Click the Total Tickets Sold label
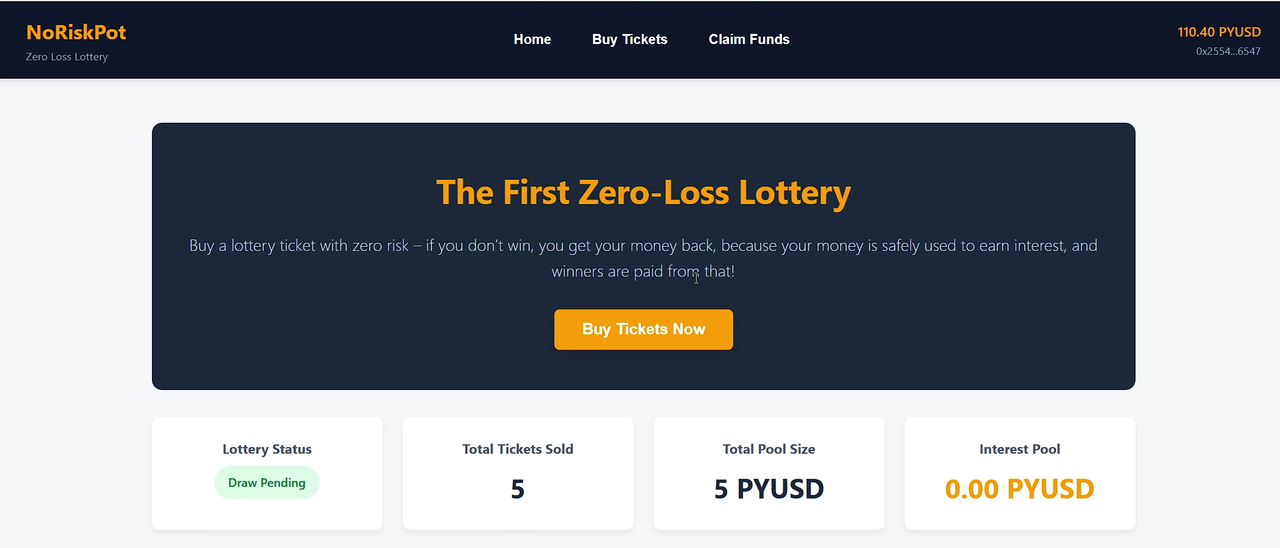Viewport: 1280px width, 548px height. 517,449
